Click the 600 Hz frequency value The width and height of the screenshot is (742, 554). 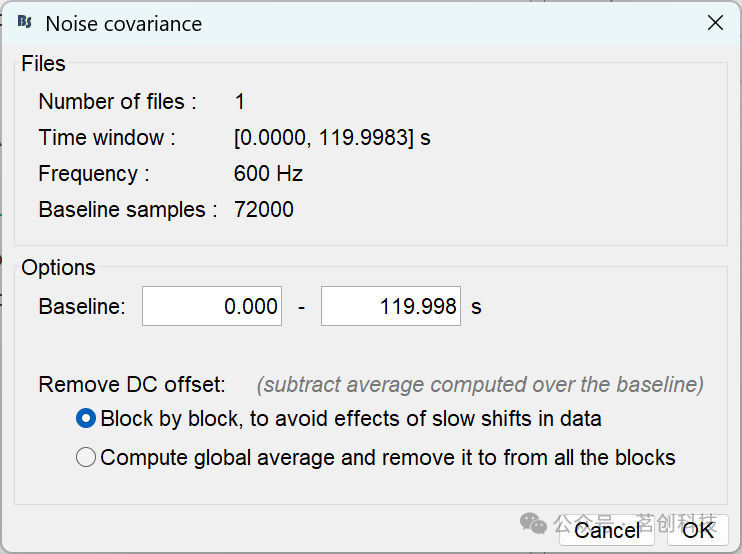pyautogui.click(x=268, y=174)
